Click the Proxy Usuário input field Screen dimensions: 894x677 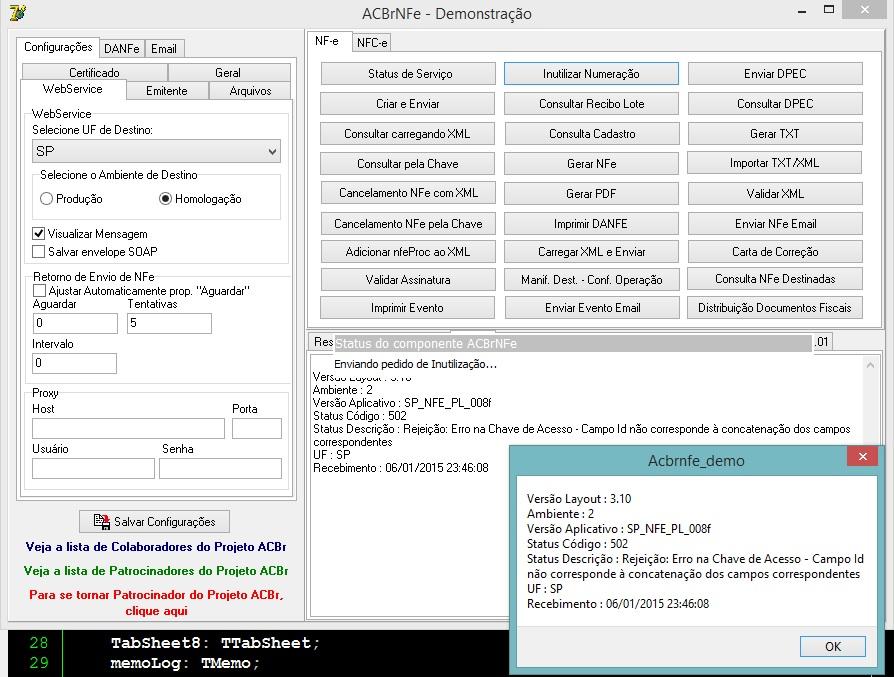[94, 468]
